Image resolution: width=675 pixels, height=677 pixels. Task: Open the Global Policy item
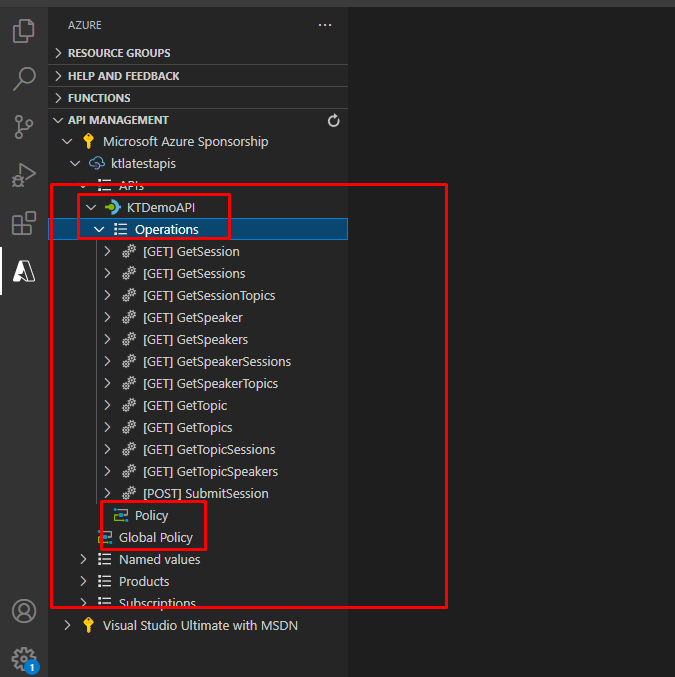155,538
